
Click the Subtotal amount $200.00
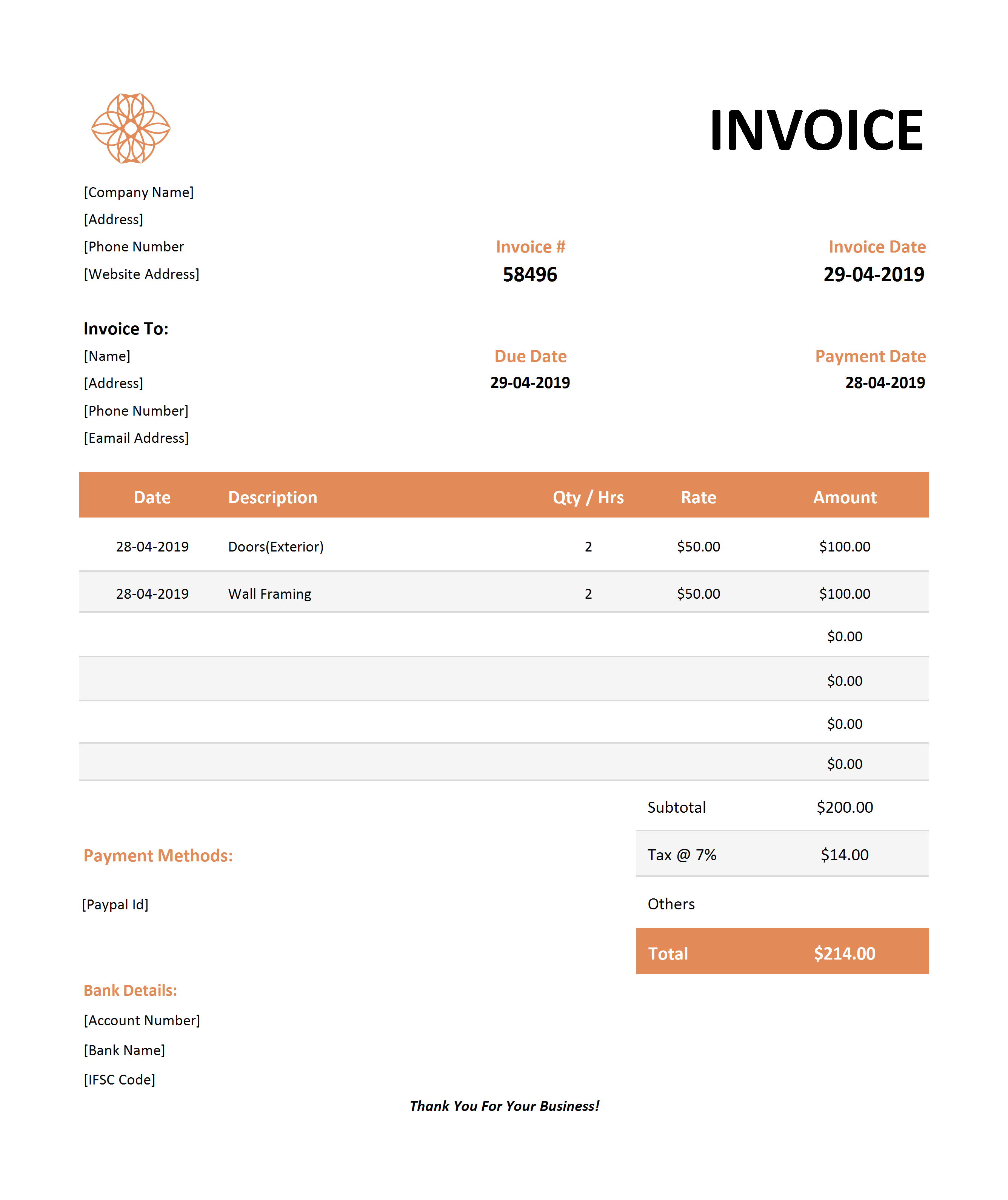point(845,807)
